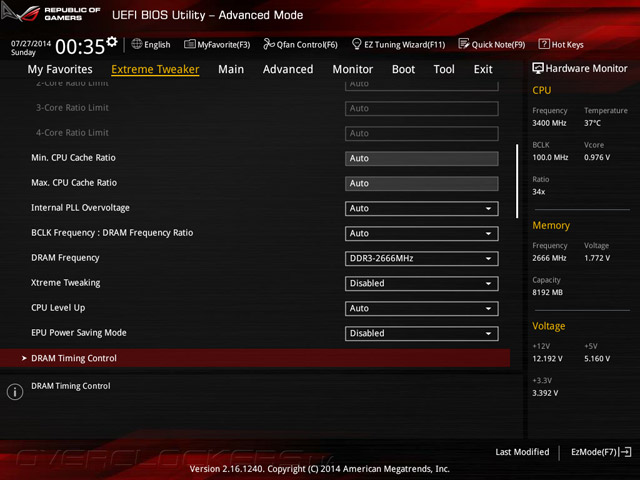This screenshot has width=640, height=480.
Task: Select the CPU Level Up label
Action: [x=58, y=308]
